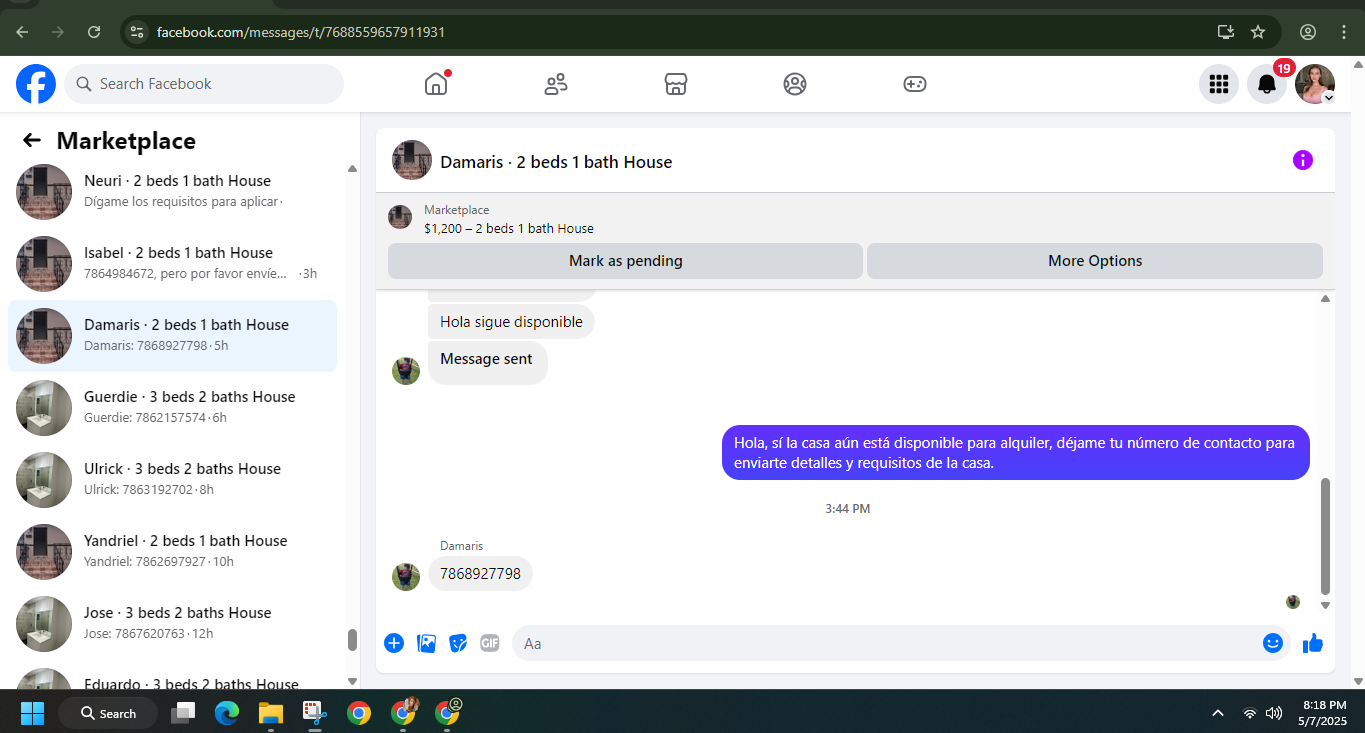Screen dimensions: 1365x733
Task: Open the Facebook logo home link
Action: click(36, 84)
